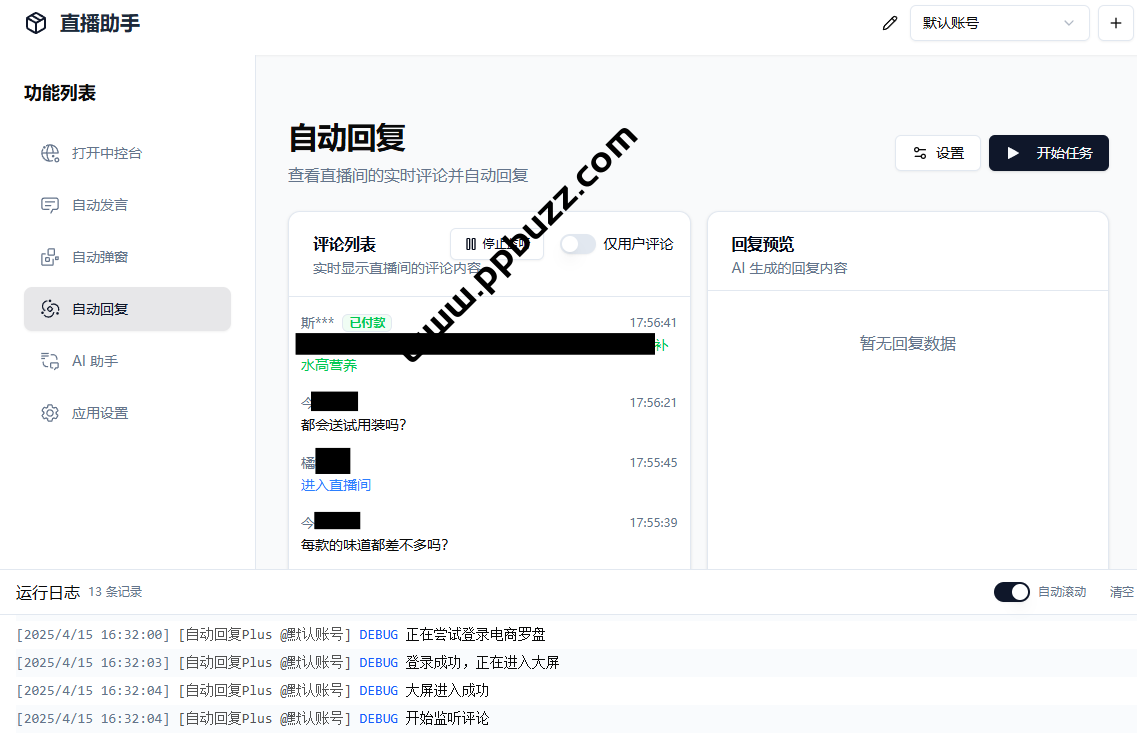The width and height of the screenshot is (1137, 733).
Task: Click the comment 都会送试用装吗?
Action: [x=354, y=425]
